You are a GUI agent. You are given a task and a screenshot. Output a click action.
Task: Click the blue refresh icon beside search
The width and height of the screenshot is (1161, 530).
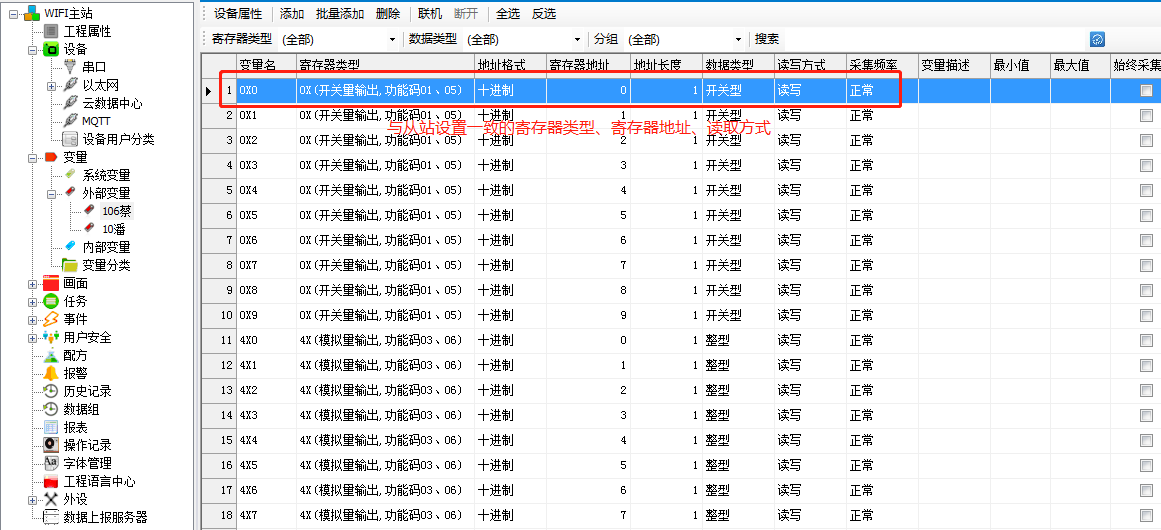pyautogui.click(x=1097, y=39)
